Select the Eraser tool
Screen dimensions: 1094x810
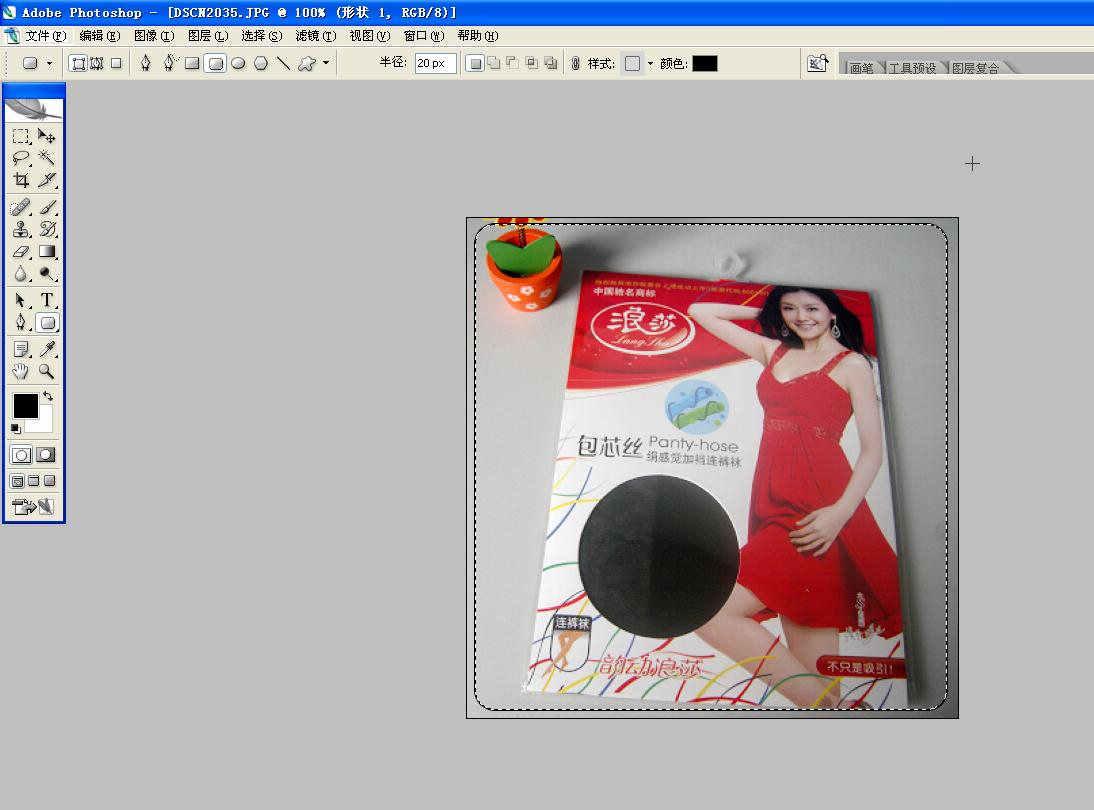click(x=21, y=252)
